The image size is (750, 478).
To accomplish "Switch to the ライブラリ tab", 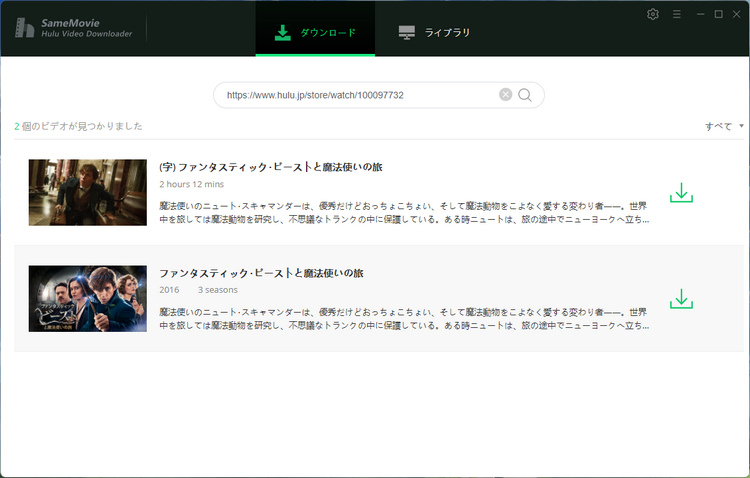I will pos(434,33).
